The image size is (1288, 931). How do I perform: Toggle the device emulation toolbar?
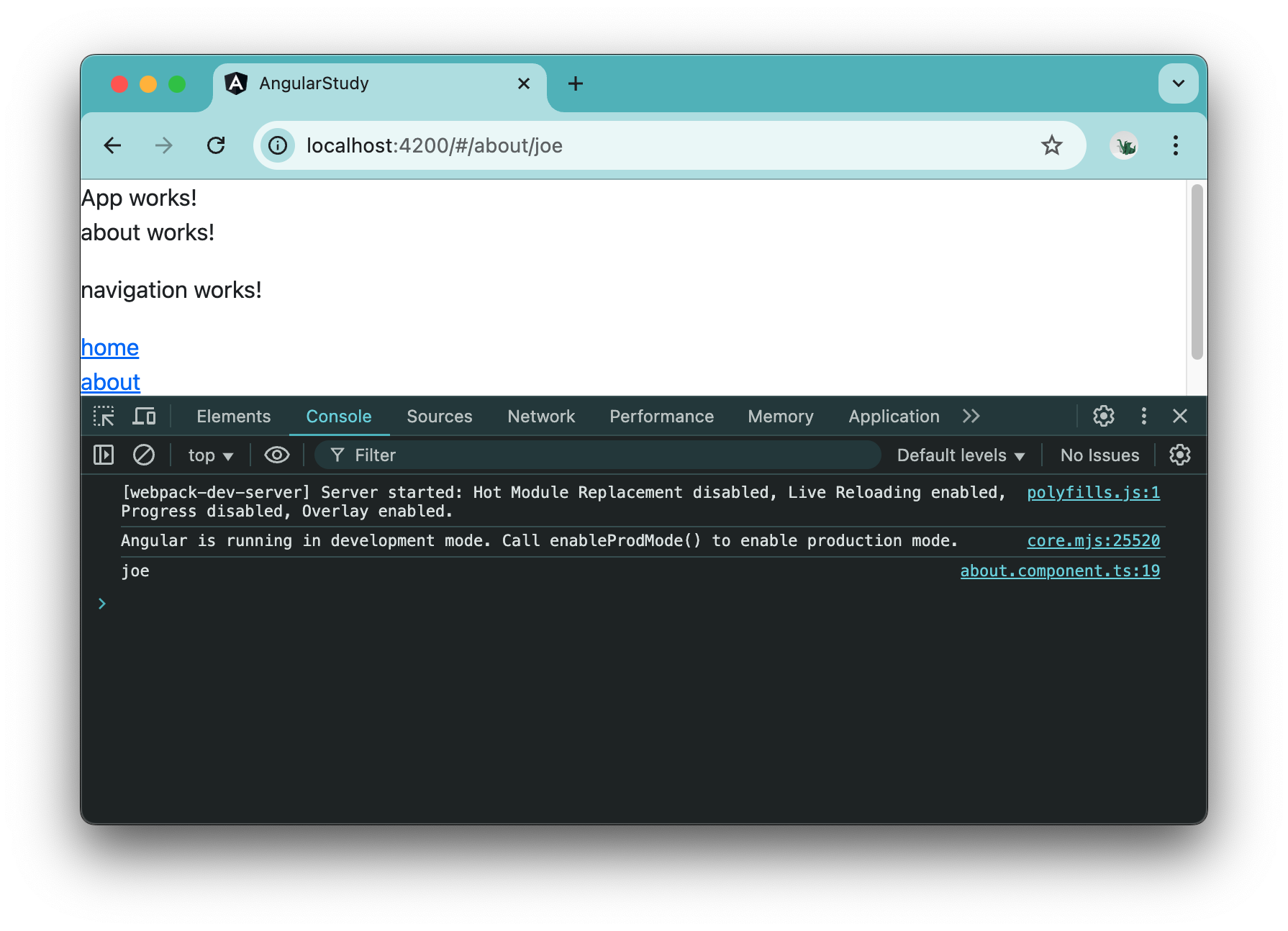(144, 416)
